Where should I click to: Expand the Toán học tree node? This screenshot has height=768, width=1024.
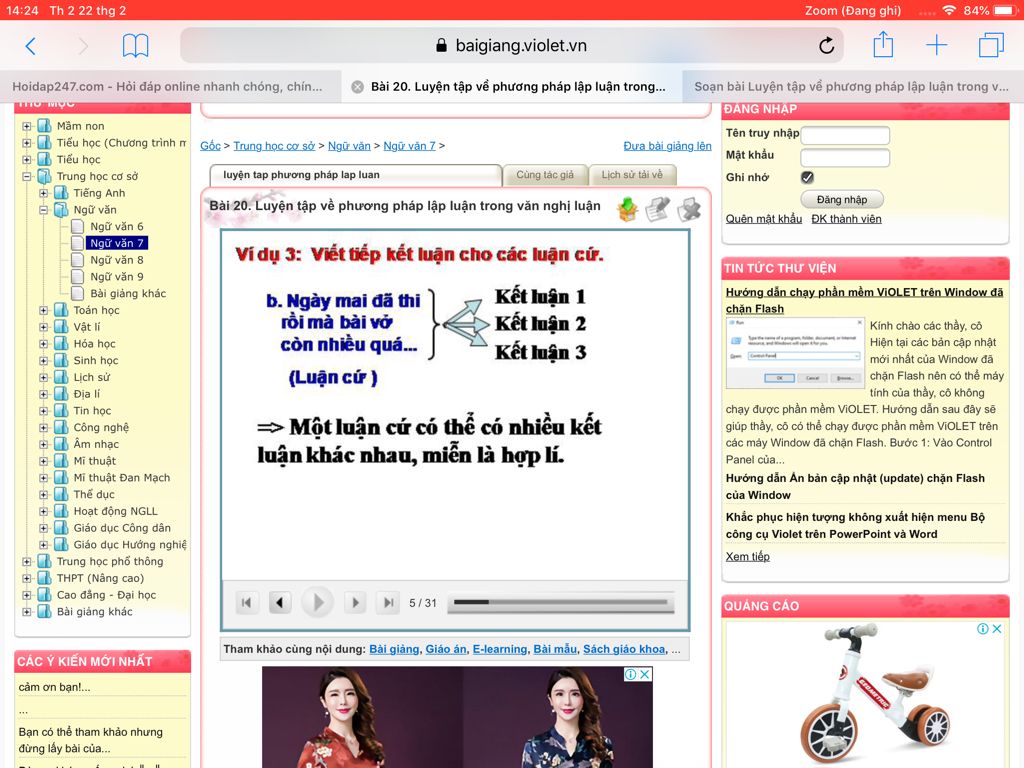pyautogui.click(x=44, y=310)
